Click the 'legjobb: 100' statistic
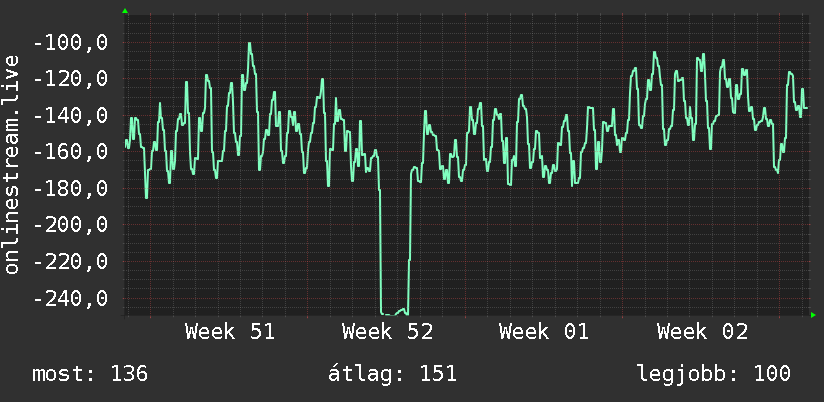The image size is (824, 402). (714, 374)
